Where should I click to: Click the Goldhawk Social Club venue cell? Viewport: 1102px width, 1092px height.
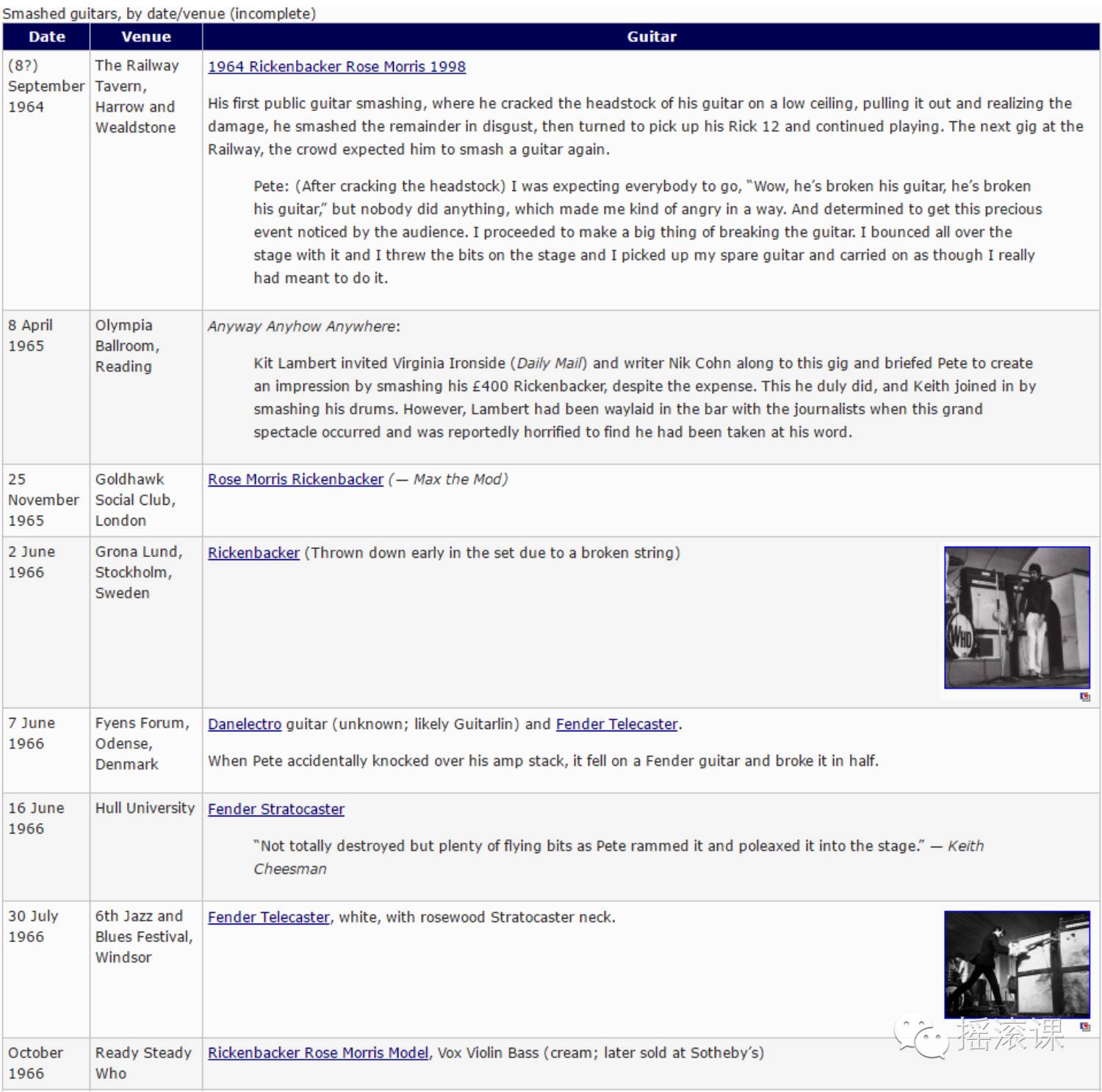(146, 500)
